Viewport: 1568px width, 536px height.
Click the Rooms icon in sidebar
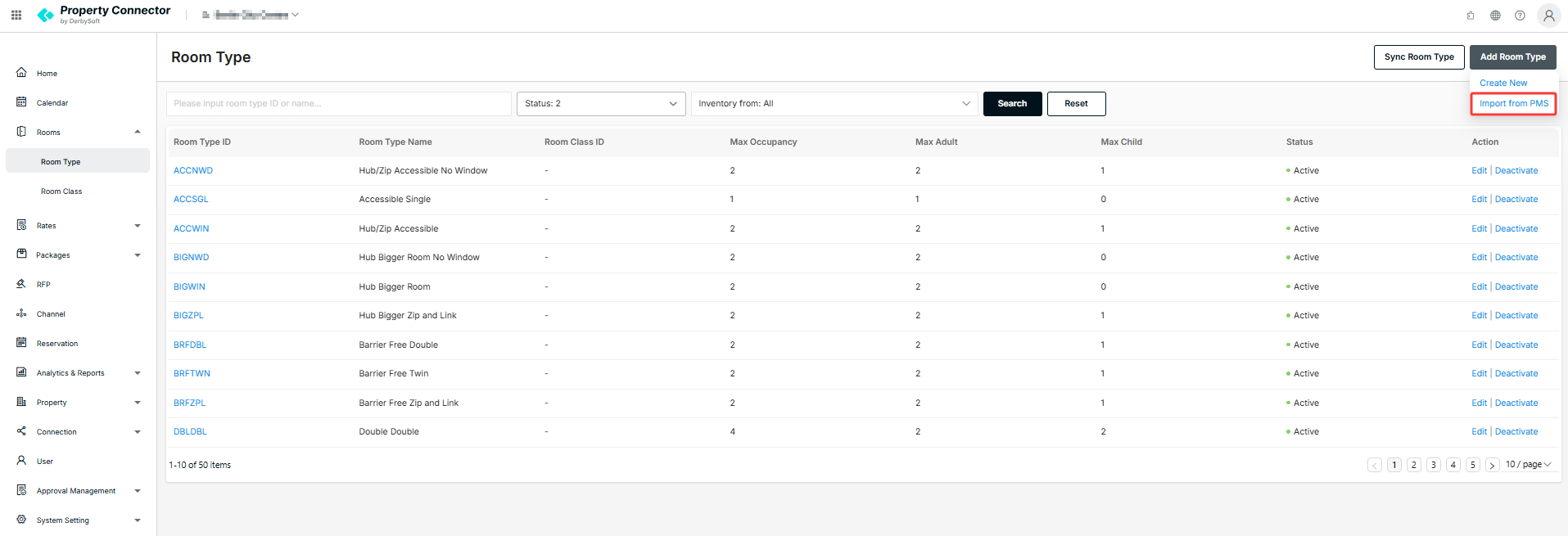click(21, 132)
